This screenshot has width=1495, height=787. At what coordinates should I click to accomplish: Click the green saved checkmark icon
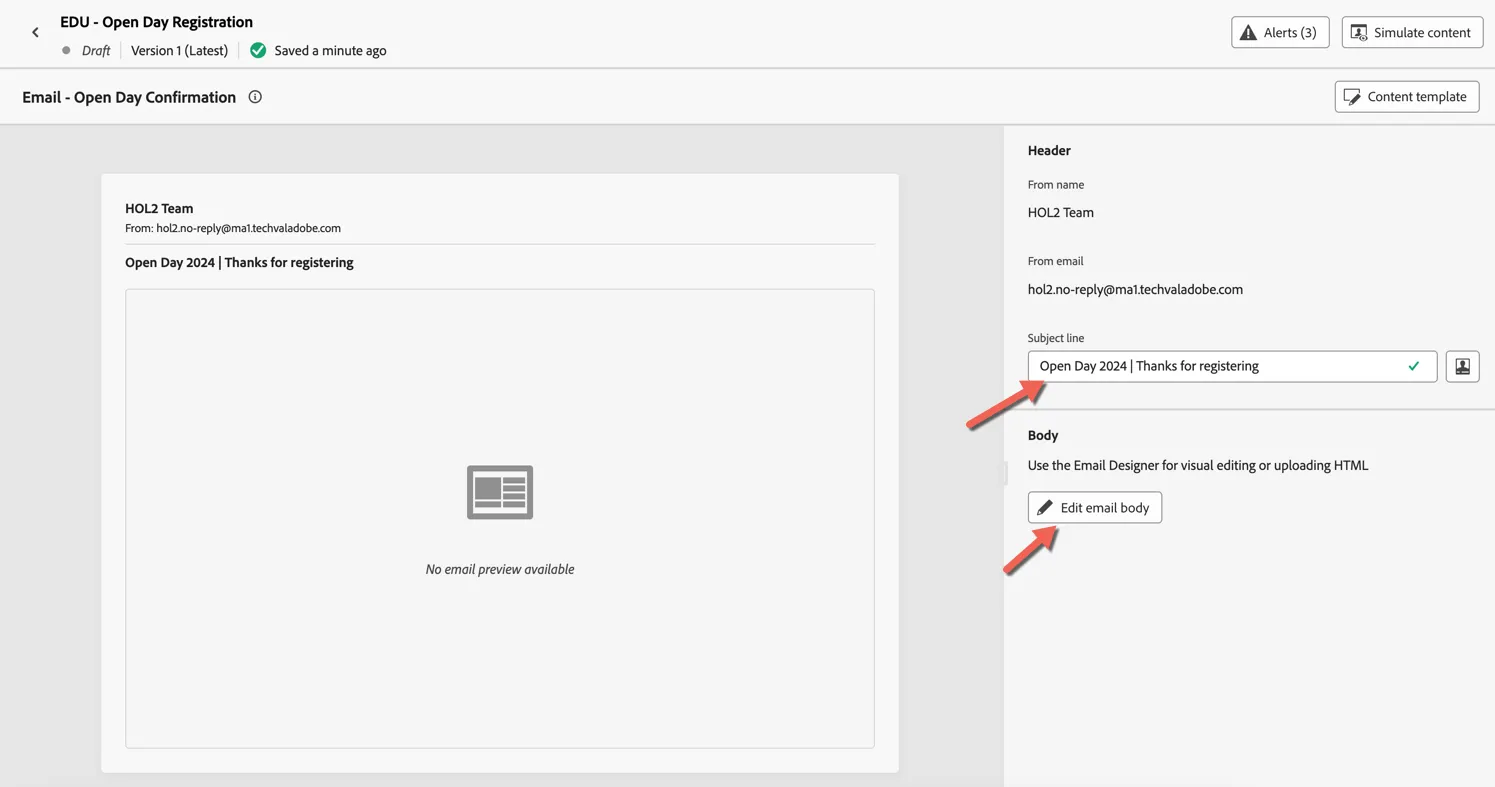click(x=258, y=50)
